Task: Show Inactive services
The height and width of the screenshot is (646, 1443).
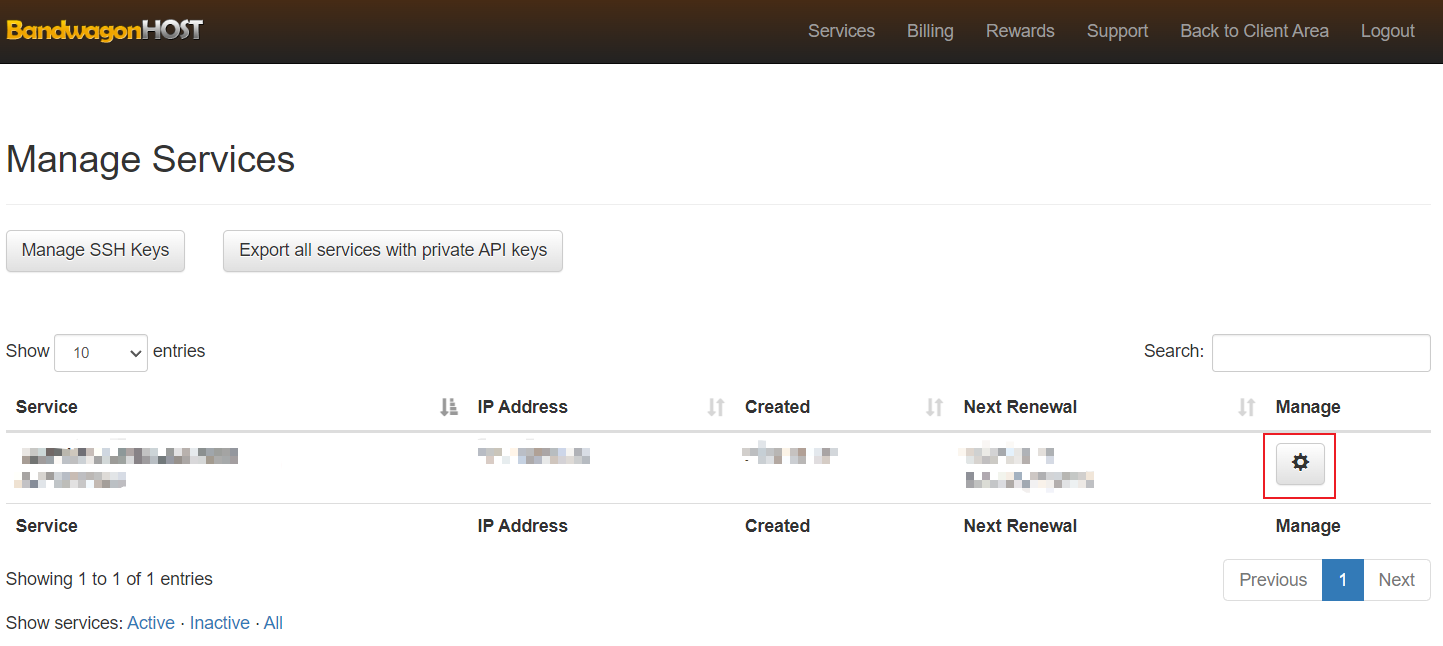Action: coord(220,623)
